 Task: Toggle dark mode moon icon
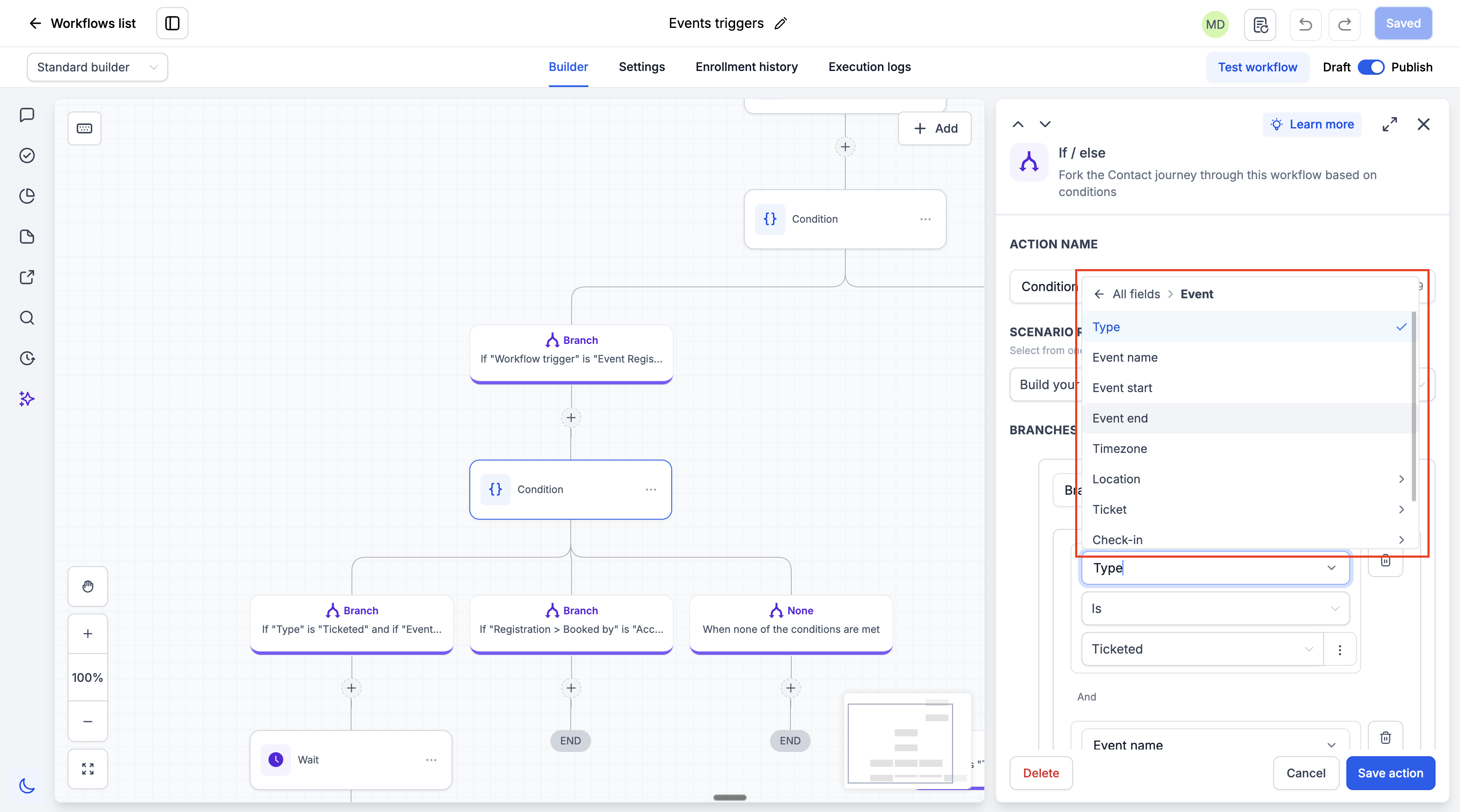(27, 785)
